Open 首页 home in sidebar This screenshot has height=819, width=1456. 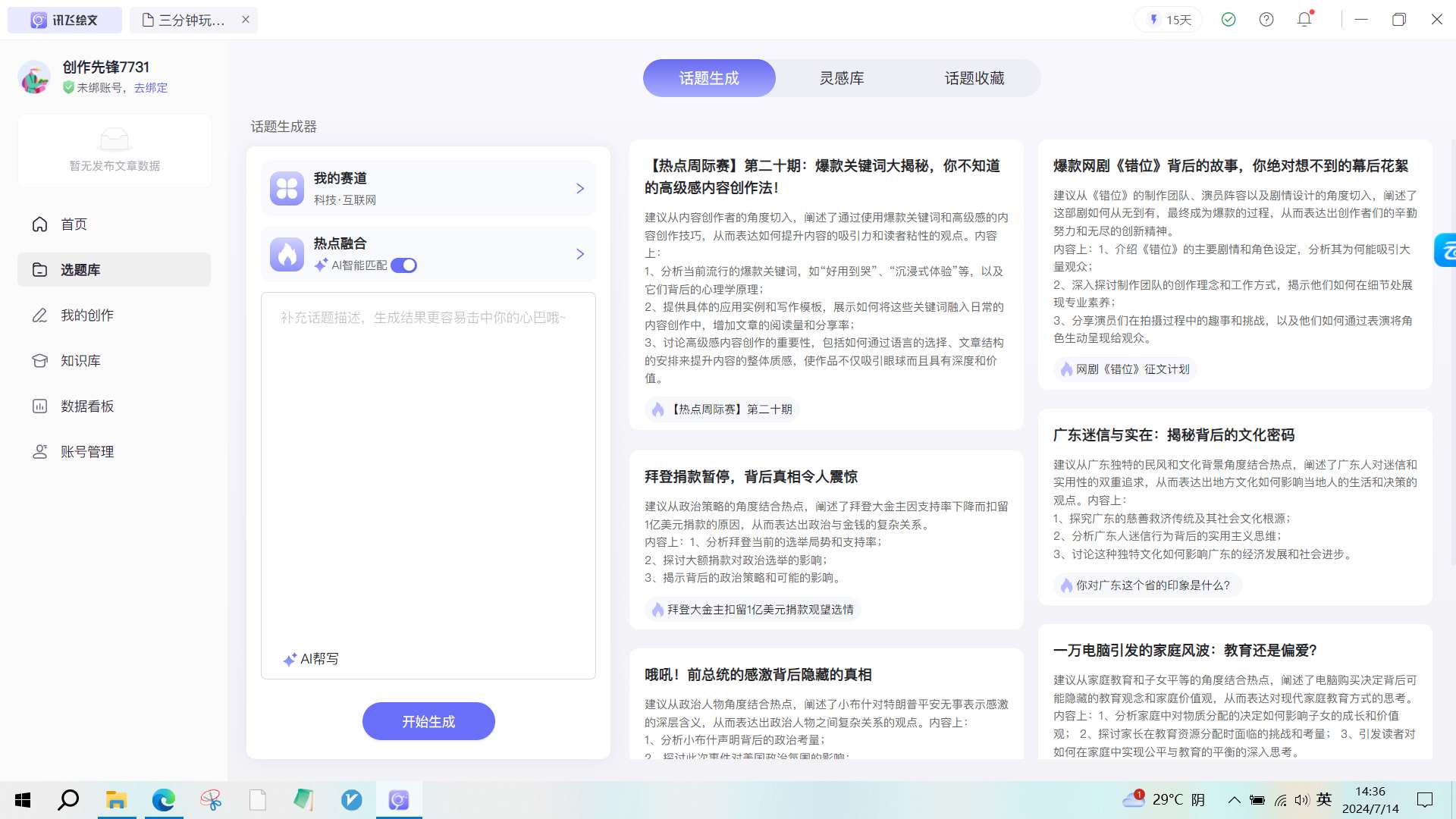(74, 224)
